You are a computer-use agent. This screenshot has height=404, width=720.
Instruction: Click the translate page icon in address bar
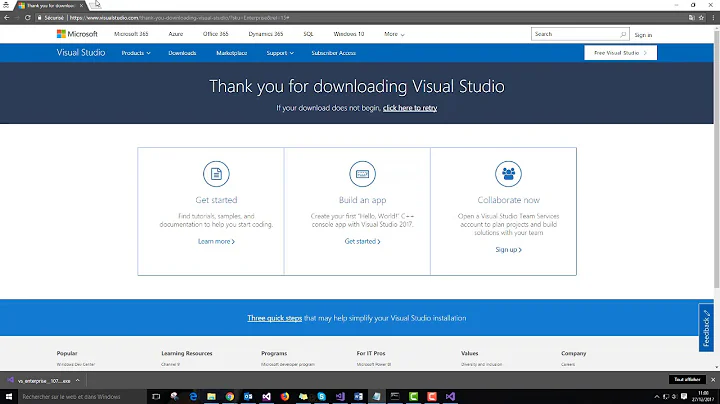692,17
